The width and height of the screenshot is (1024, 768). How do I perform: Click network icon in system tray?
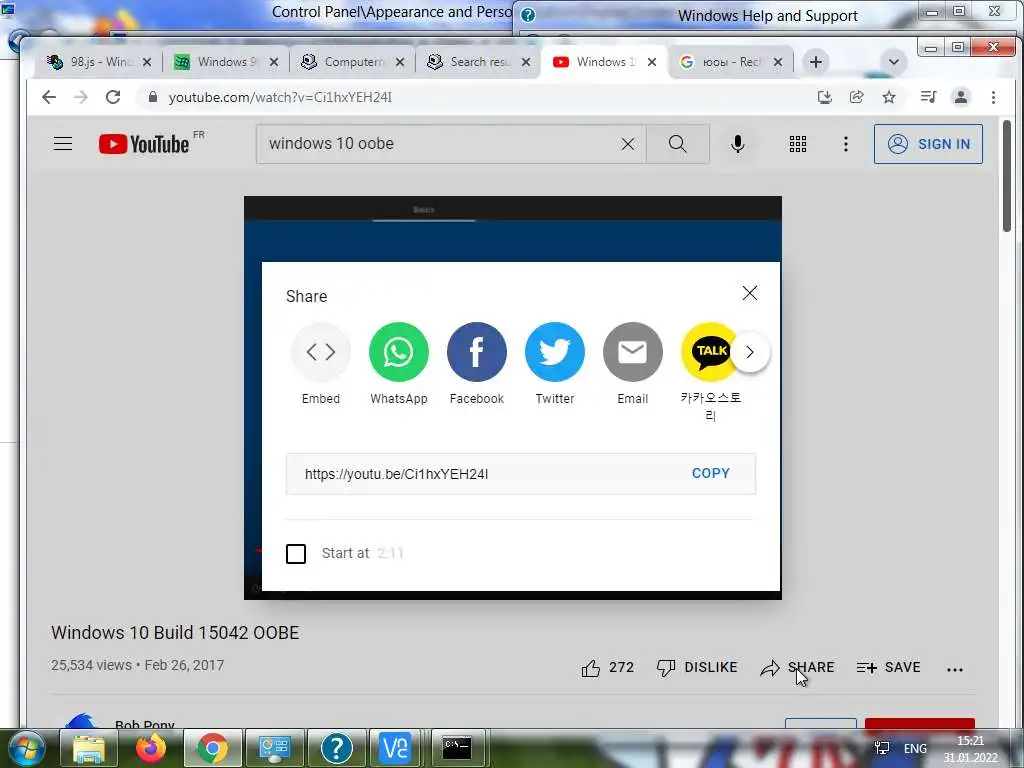click(x=882, y=748)
